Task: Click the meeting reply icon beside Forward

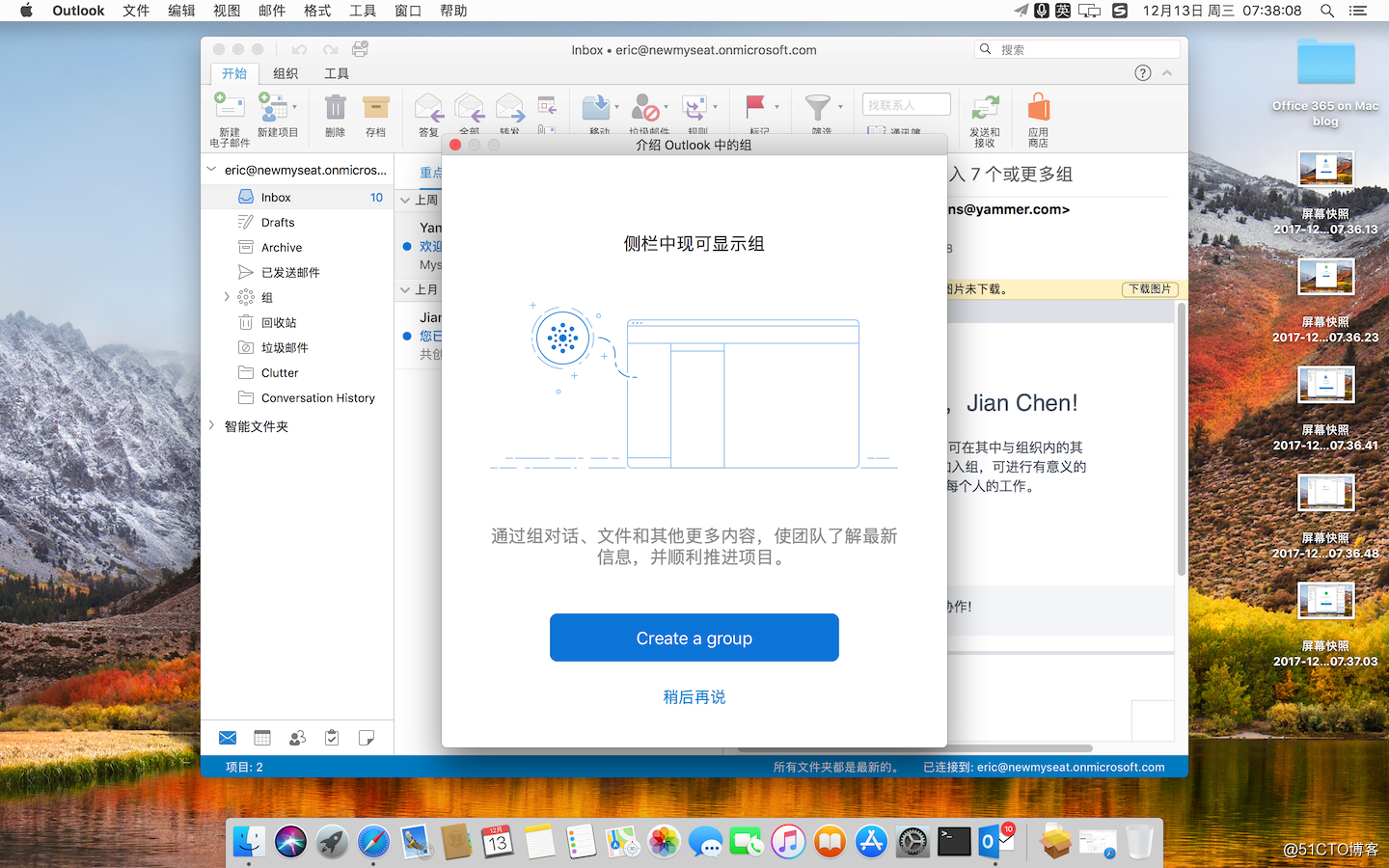Action: tap(547, 105)
